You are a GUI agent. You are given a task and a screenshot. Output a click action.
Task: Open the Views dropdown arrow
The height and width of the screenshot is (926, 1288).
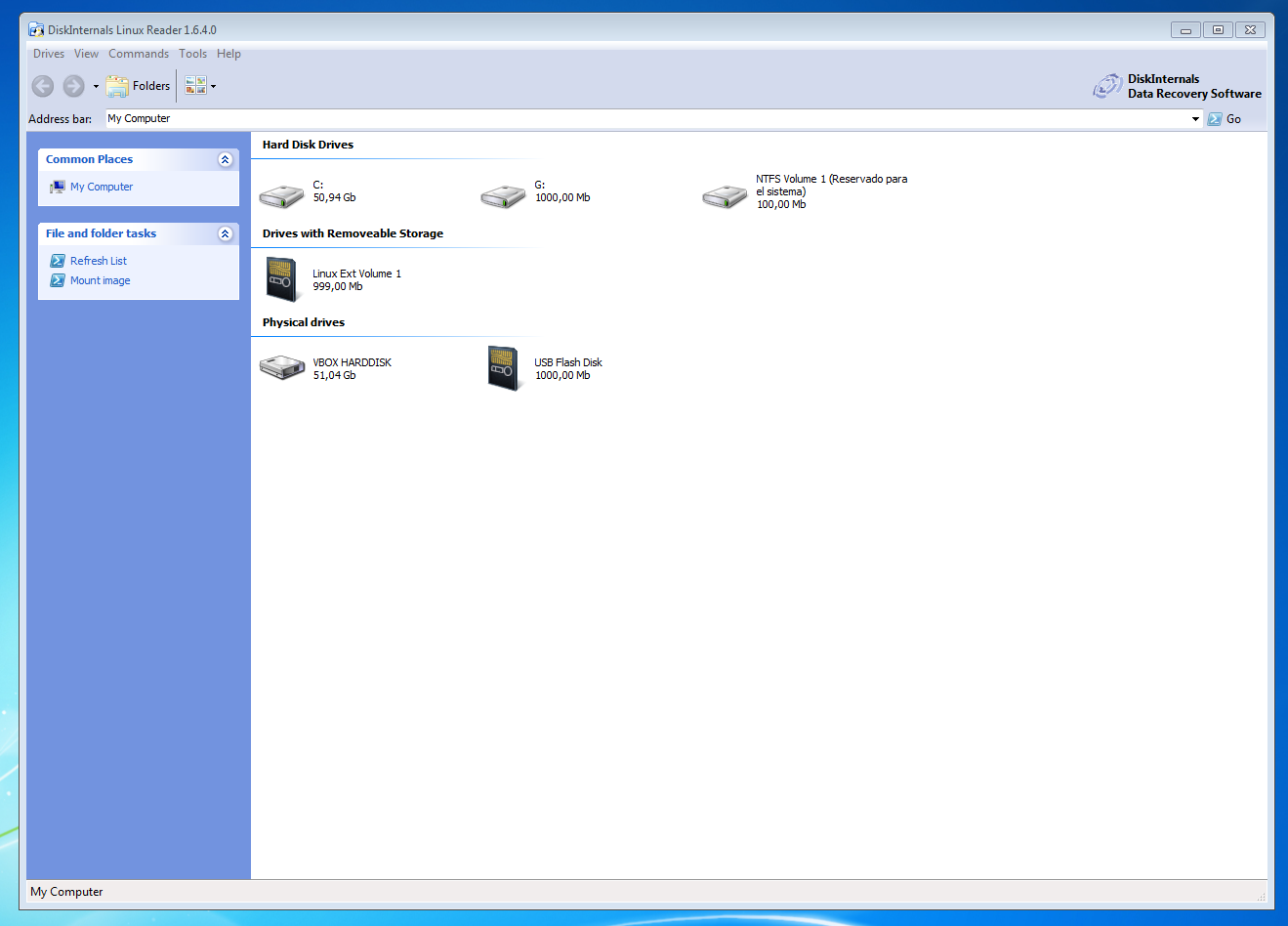[x=213, y=86]
